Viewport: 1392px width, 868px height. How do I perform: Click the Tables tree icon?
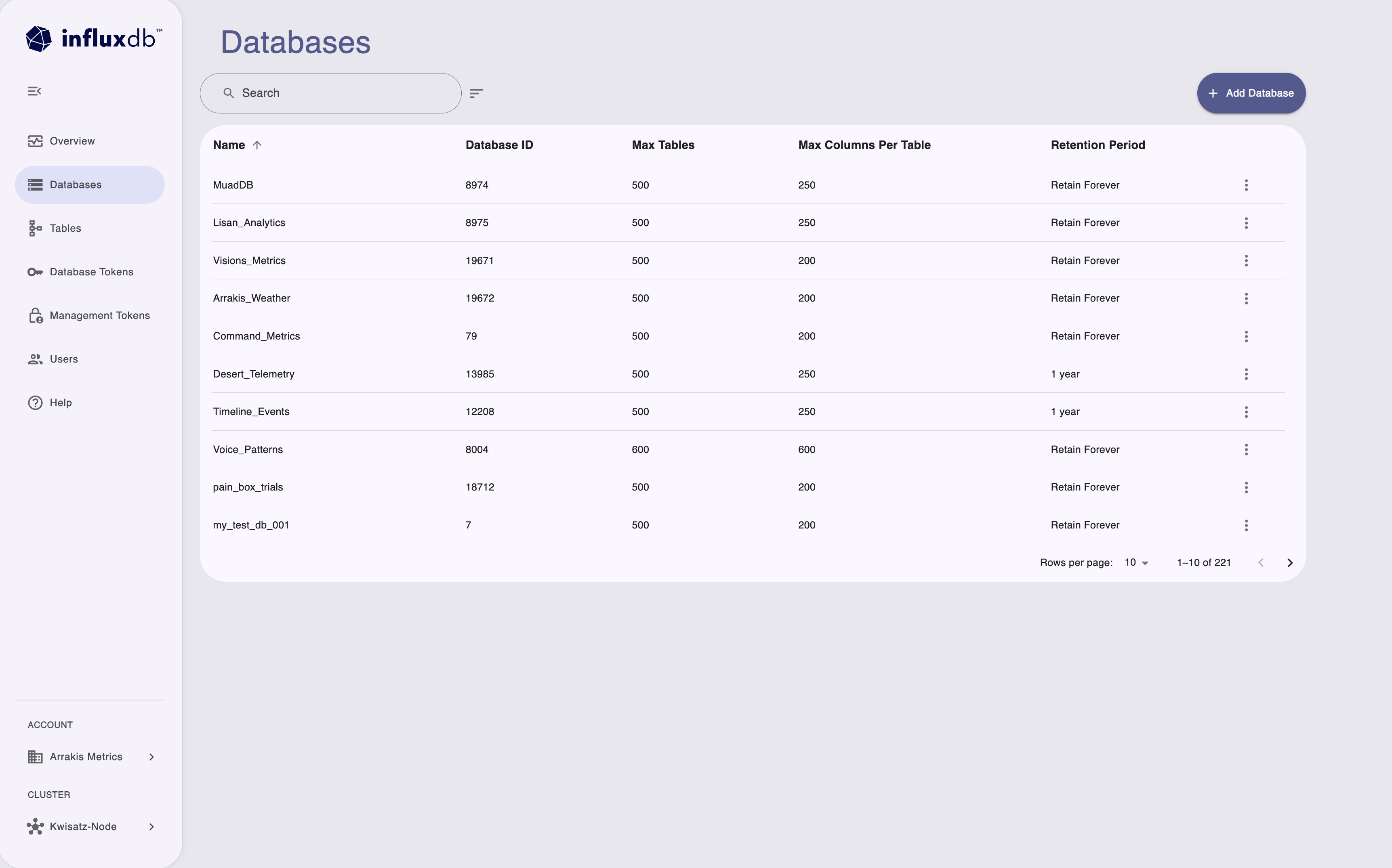coord(35,229)
